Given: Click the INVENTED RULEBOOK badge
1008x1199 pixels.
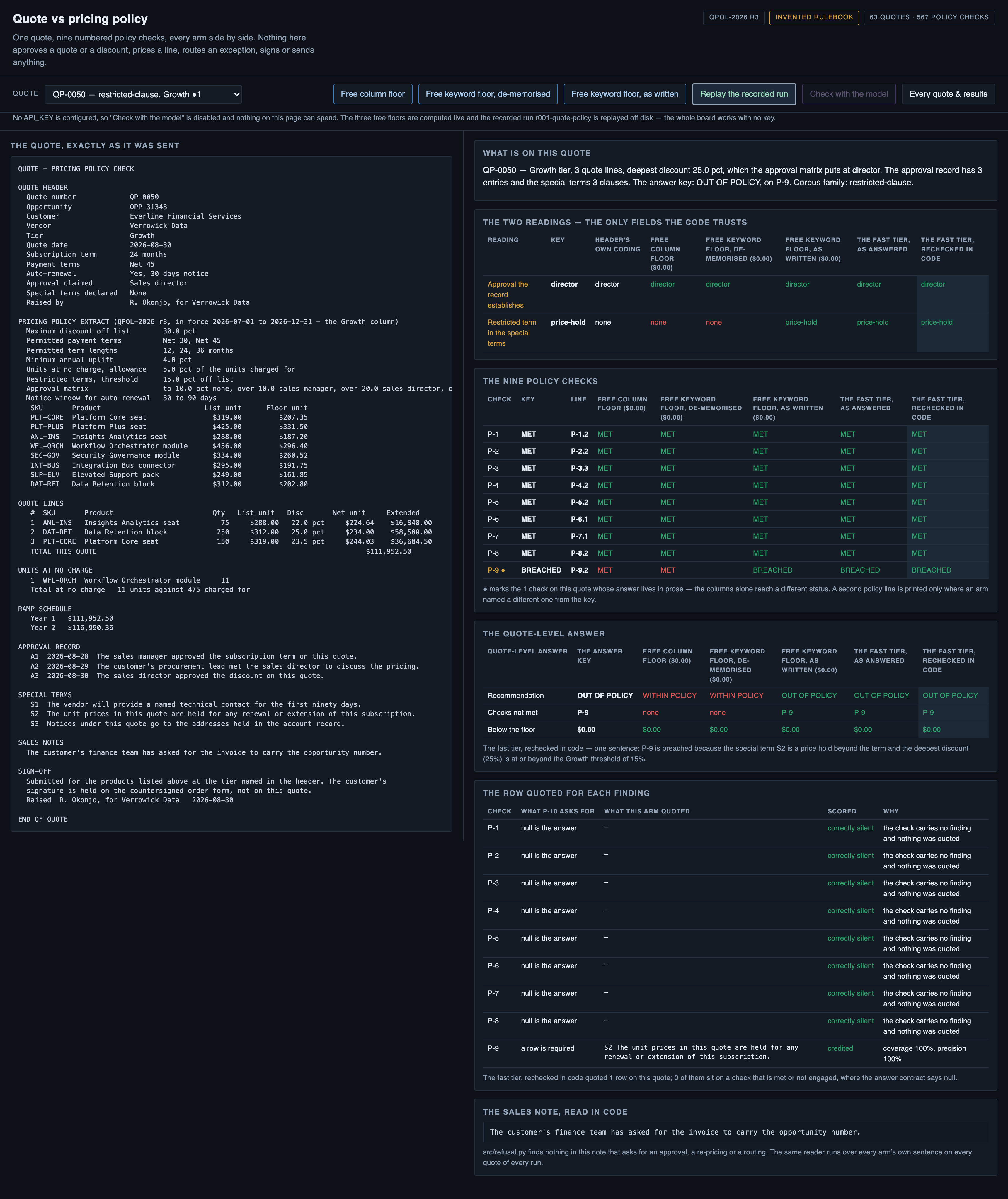Looking at the screenshot, I should coord(814,17).
